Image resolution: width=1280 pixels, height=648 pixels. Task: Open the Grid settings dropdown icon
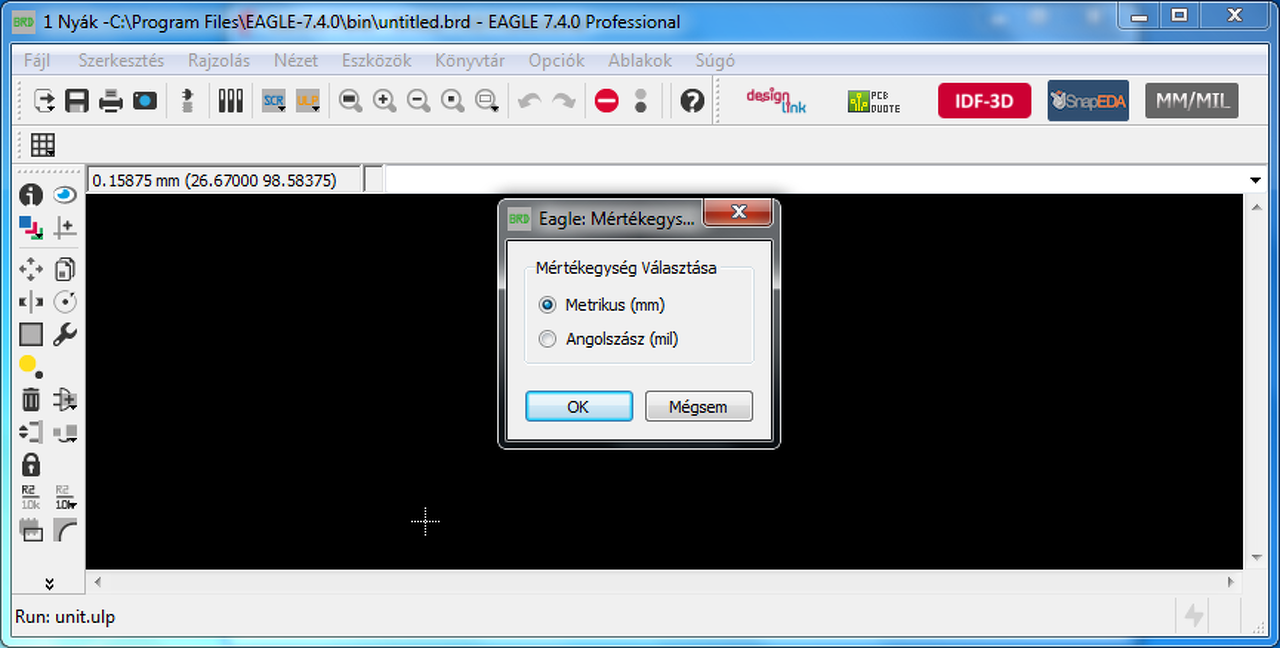pyautogui.click(x=42, y=145)
